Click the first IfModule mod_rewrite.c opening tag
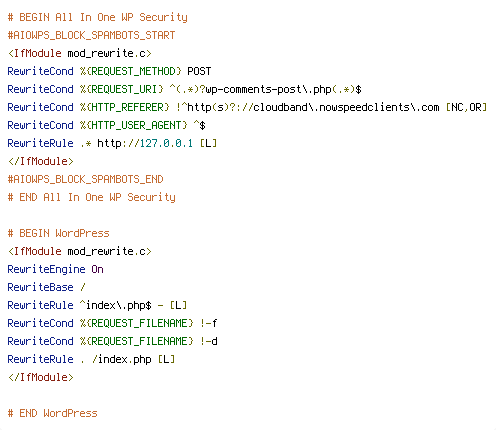 [79, 53]
